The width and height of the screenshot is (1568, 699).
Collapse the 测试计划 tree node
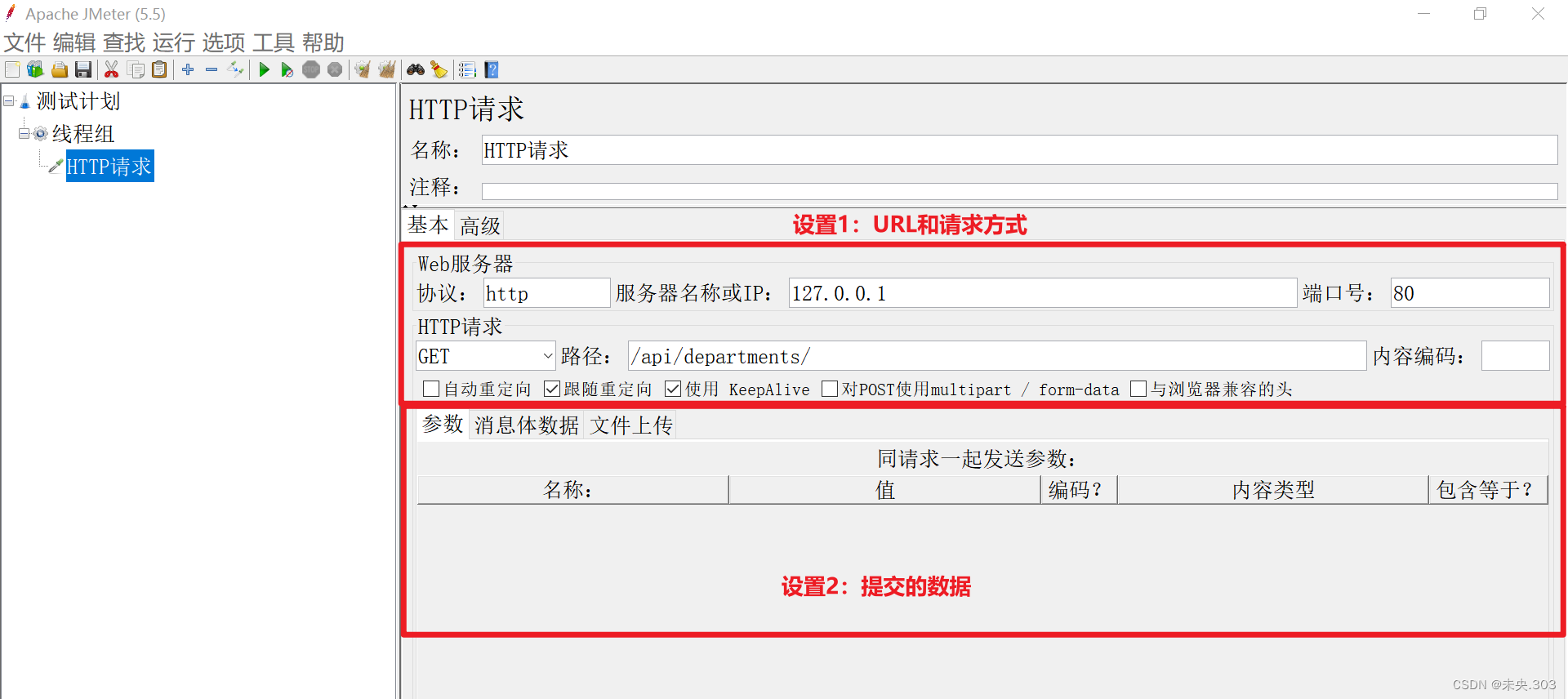point(9,101)
